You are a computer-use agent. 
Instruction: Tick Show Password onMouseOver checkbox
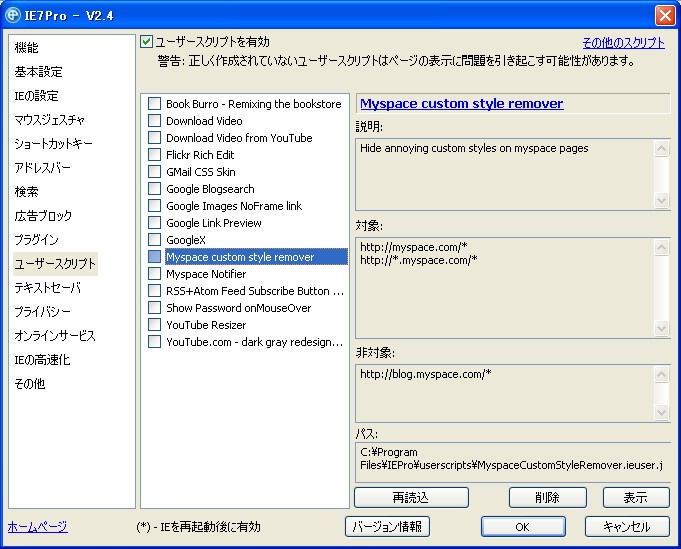(154, 308)
